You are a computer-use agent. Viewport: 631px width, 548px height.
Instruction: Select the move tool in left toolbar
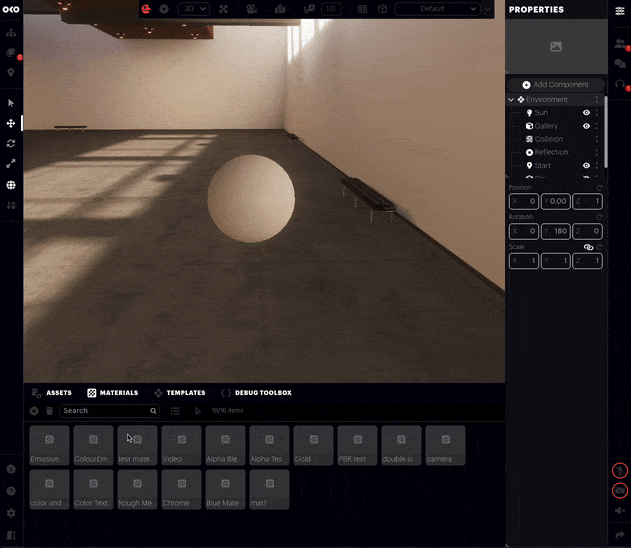coord(11,123)
